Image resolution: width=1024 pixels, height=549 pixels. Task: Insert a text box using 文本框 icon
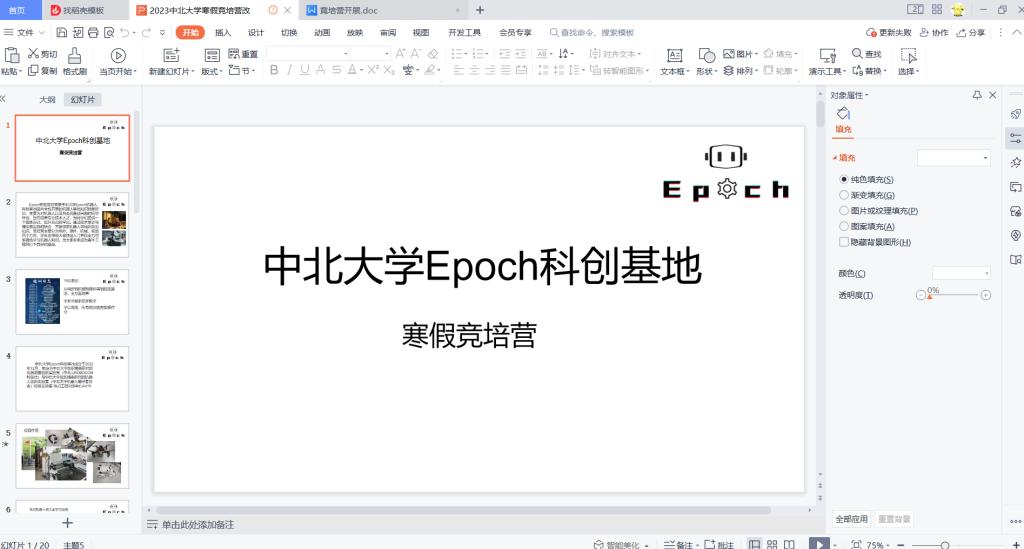(x=674, y=55)
